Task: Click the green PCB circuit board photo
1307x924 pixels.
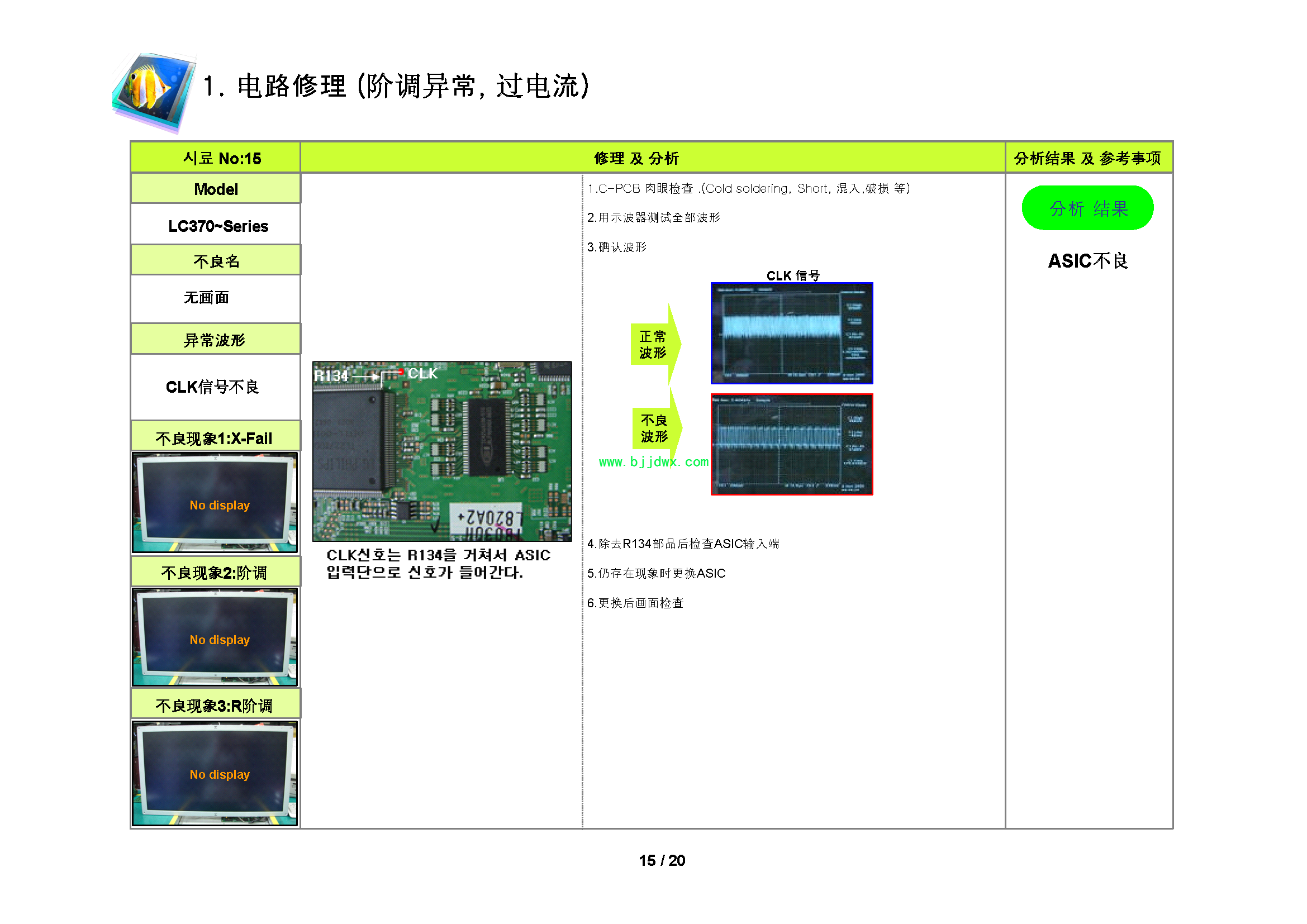Action: pos(442,451)
